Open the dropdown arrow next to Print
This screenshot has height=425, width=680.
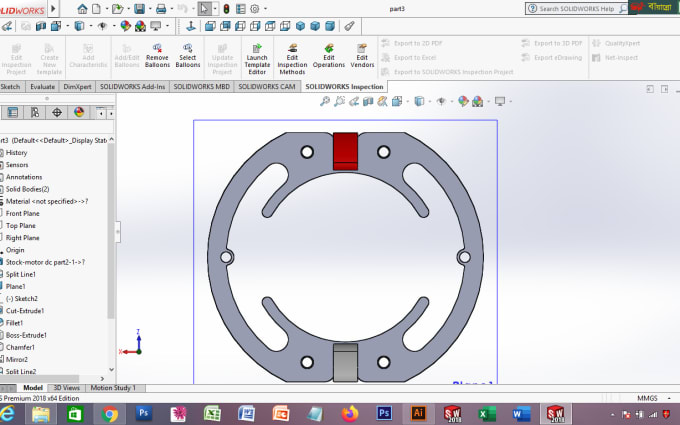coord(171,8)
